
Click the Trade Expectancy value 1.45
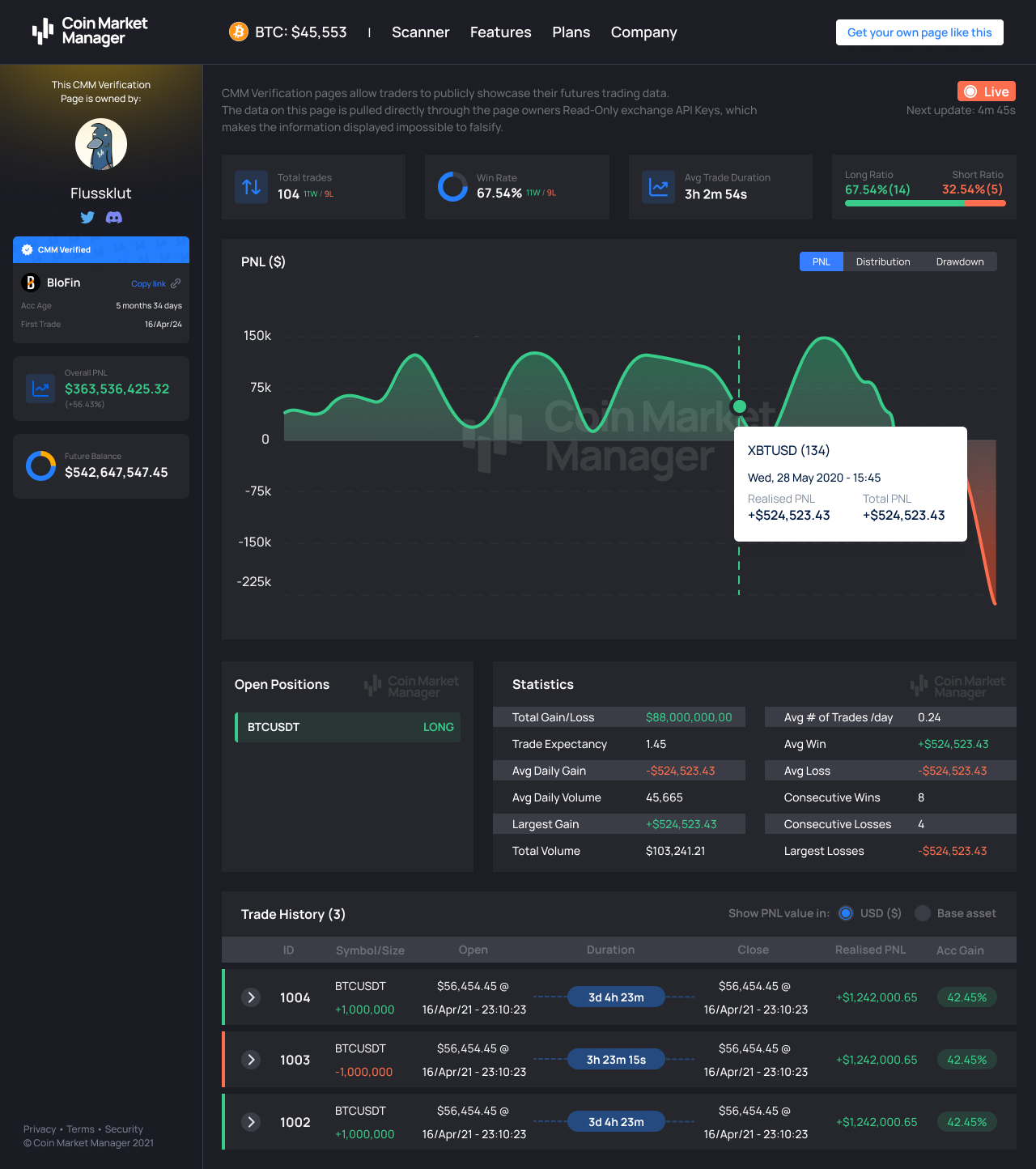[x=656, y=744]
